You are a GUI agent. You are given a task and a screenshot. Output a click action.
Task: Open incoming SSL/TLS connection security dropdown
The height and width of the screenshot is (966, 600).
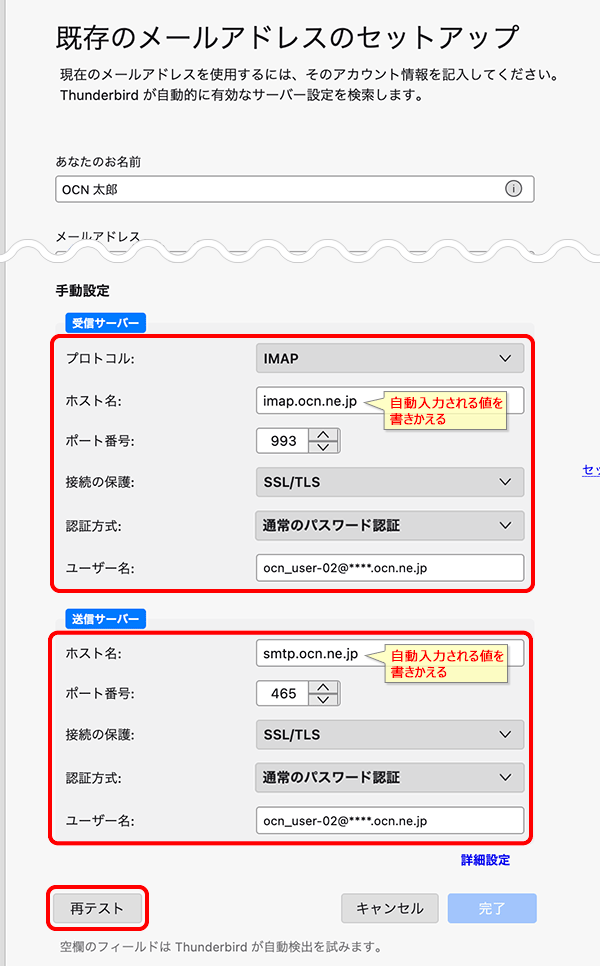click(x=390, y=482)
